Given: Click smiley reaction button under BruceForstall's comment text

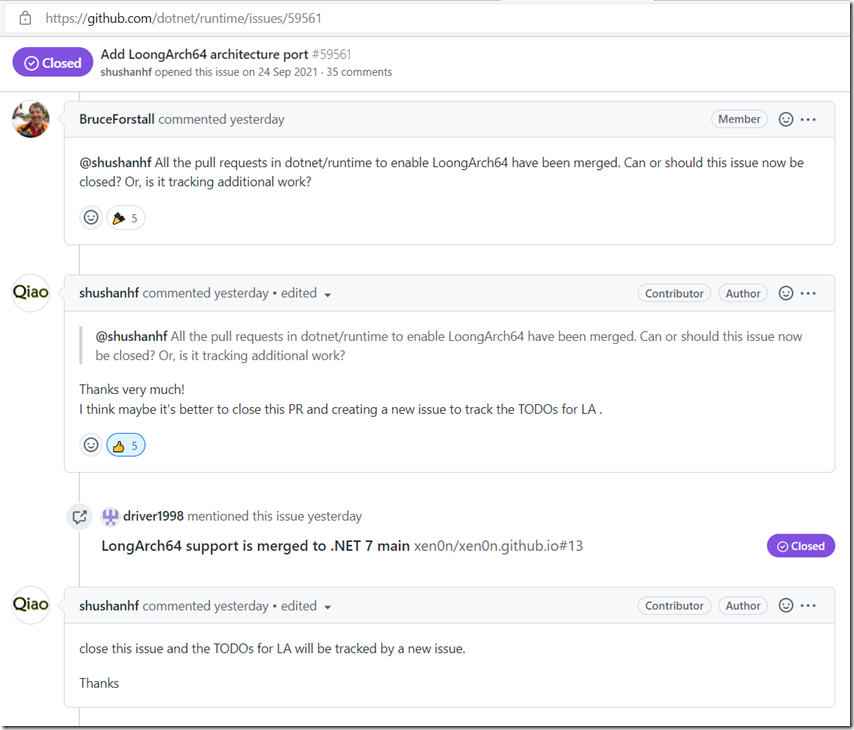Looking at the screenshot, I should pos(91,217).
